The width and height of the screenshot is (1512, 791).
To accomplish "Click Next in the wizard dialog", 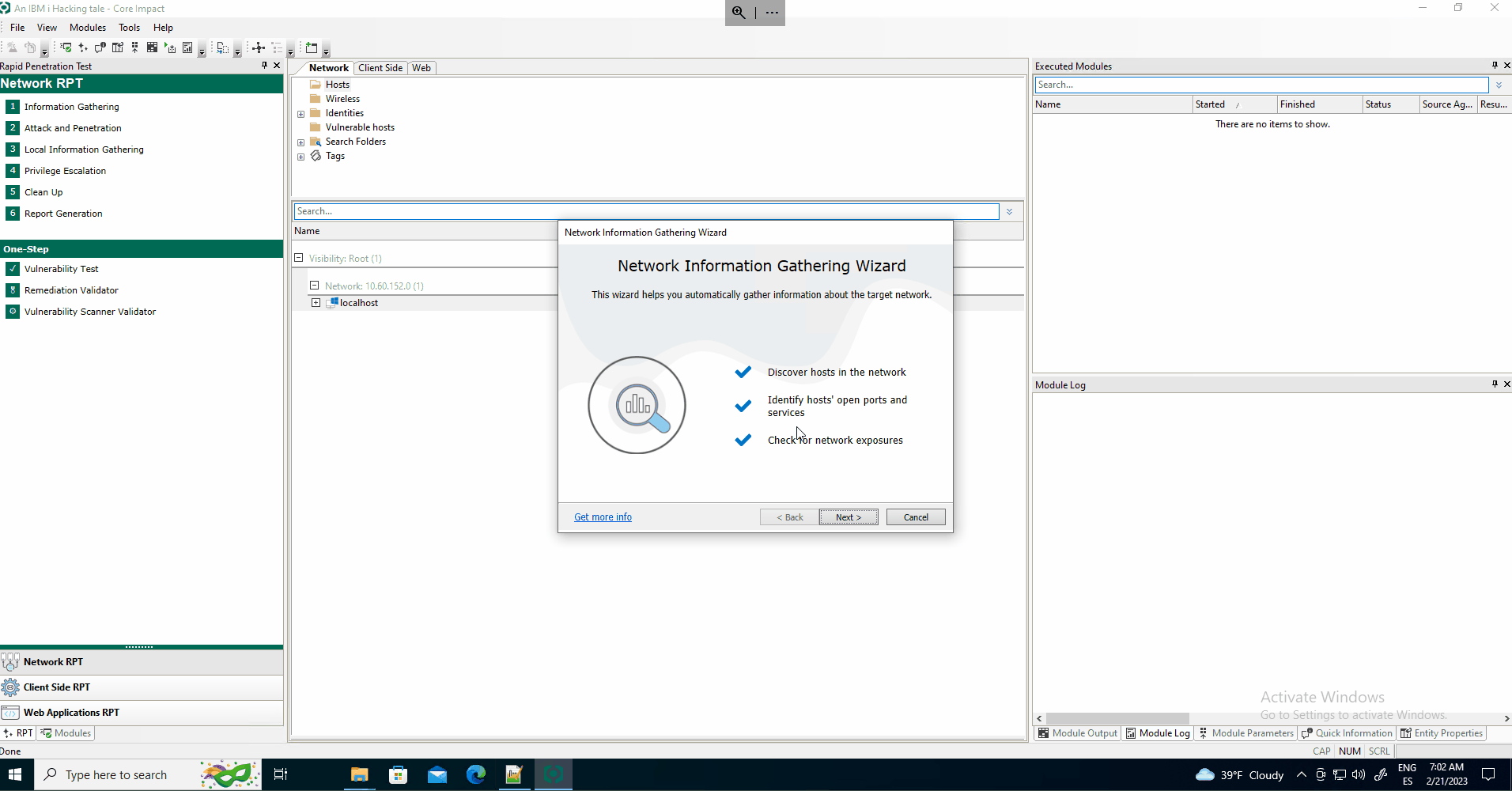I will tap(849, 517).
